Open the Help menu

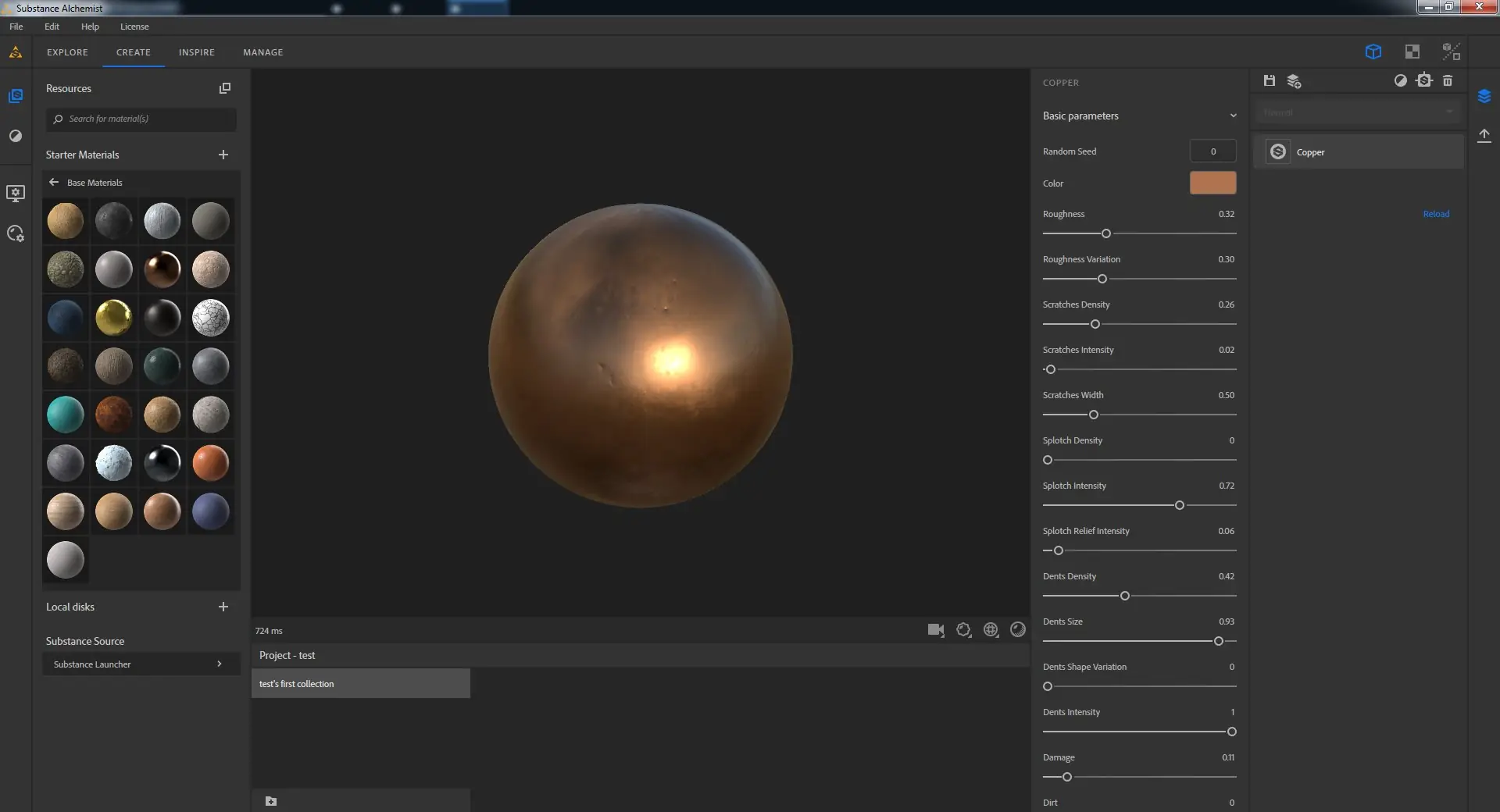click(90, 27)
